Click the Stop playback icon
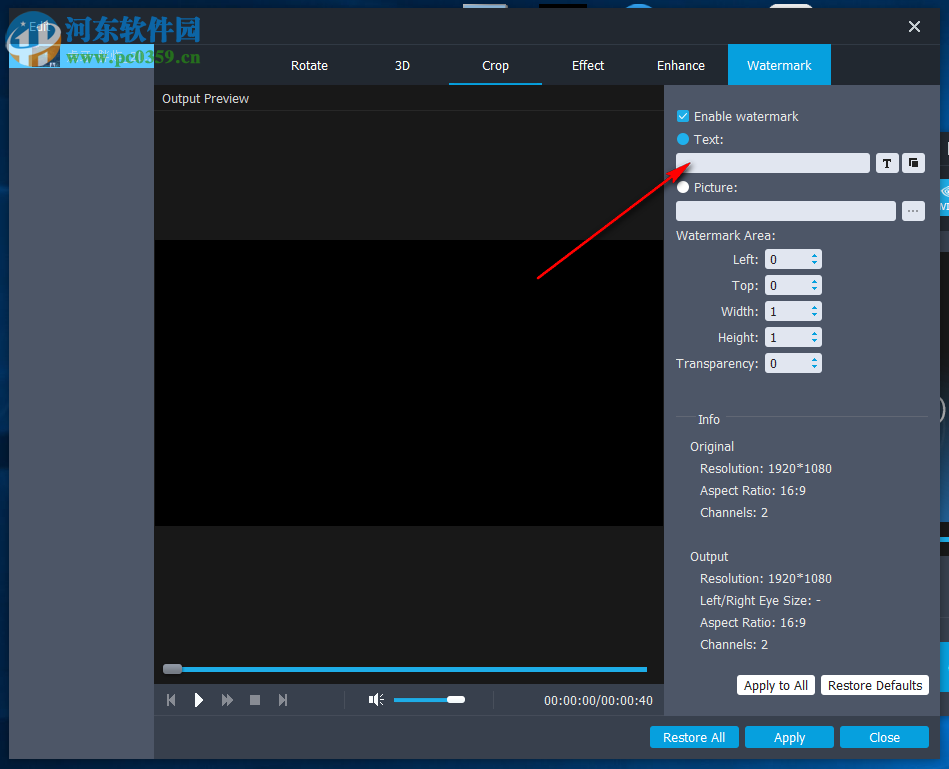The image size is (949, 769). (254, 699)
